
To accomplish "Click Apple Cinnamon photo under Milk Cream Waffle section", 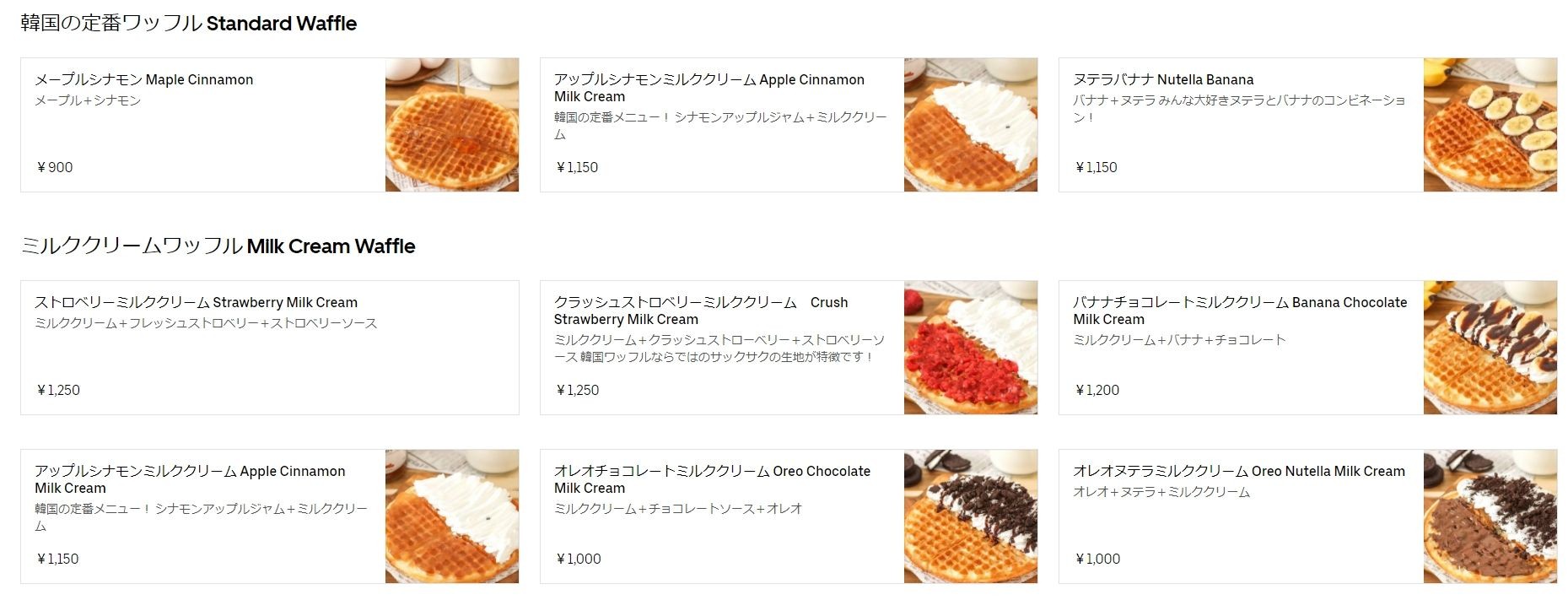I will click(x=452, y=516).
